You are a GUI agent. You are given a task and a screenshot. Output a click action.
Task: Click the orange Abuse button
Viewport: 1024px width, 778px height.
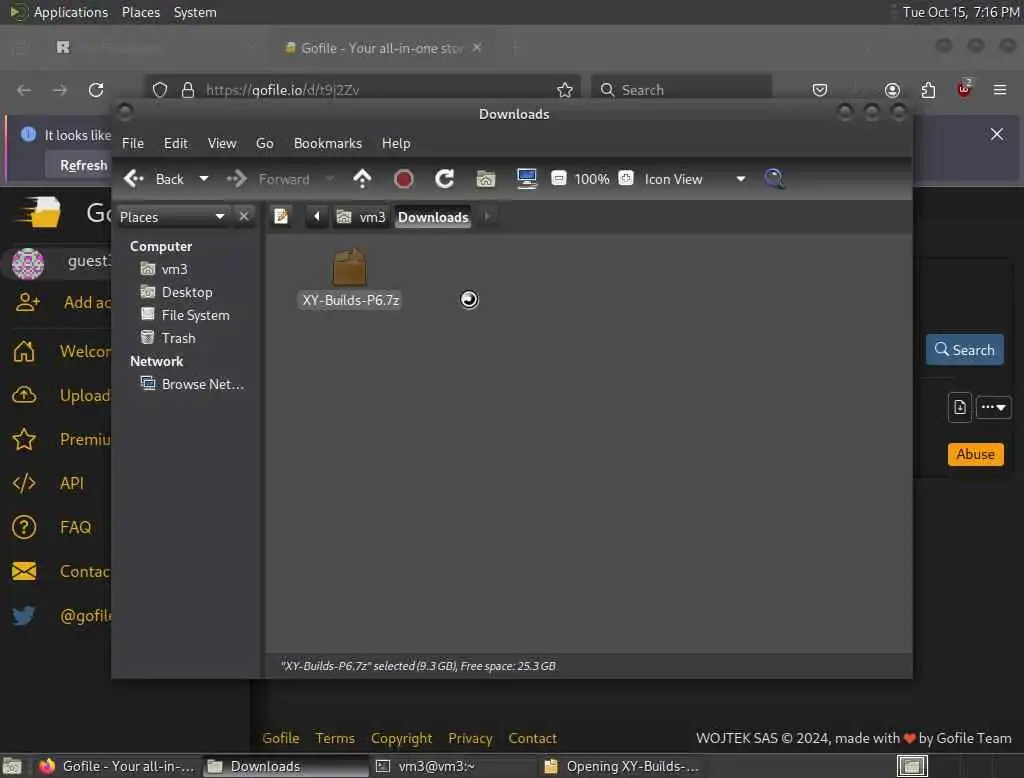(x=976, y=454)
